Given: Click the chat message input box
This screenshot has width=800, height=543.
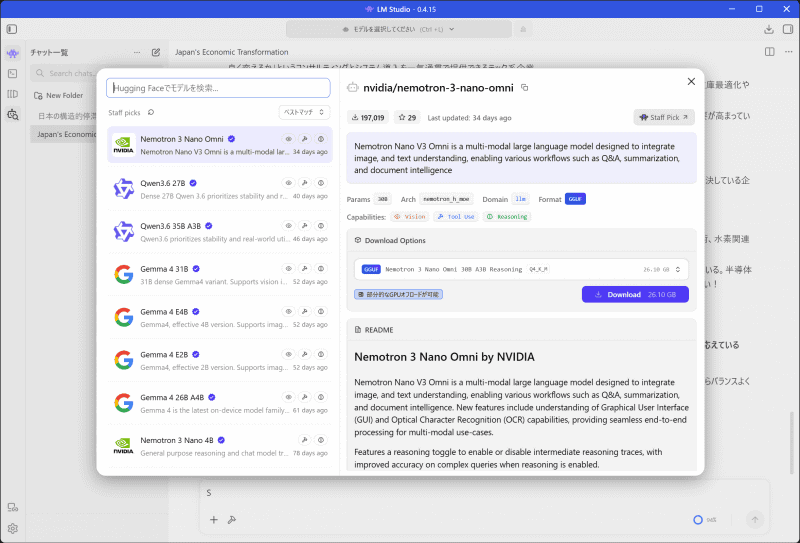Looking at the screenshot, I should pos(484,492).
